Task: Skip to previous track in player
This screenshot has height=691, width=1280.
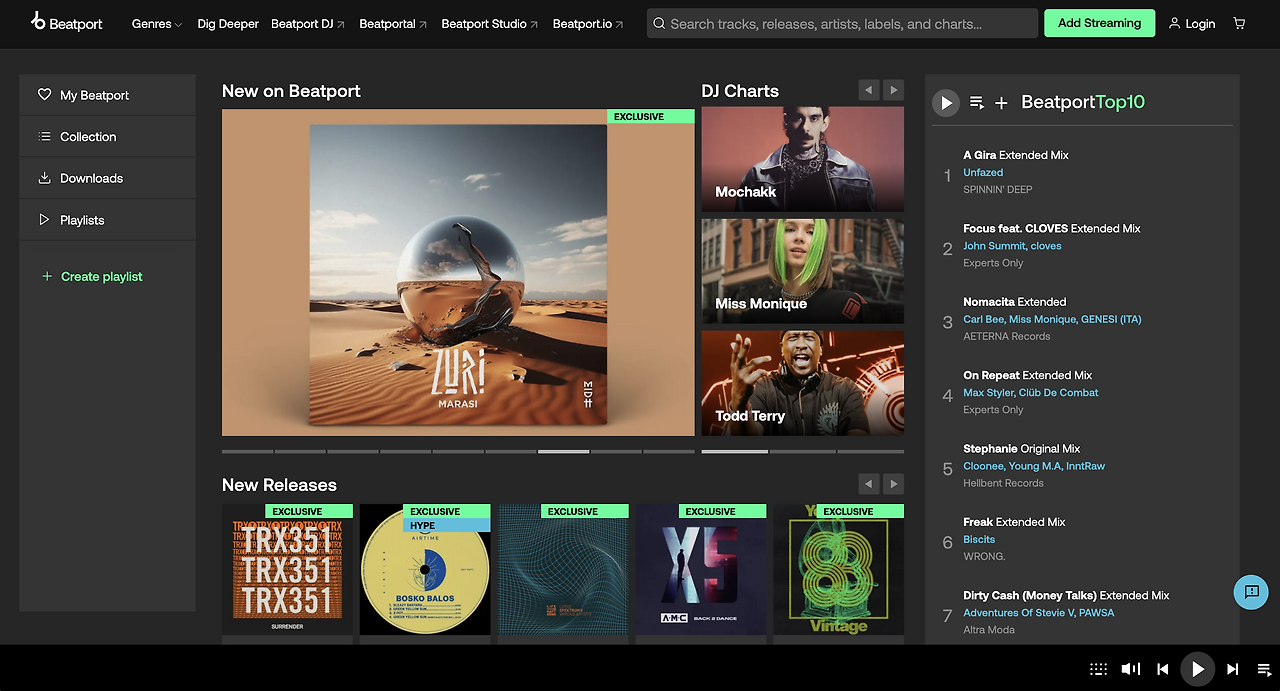Action: point(1162,669)
